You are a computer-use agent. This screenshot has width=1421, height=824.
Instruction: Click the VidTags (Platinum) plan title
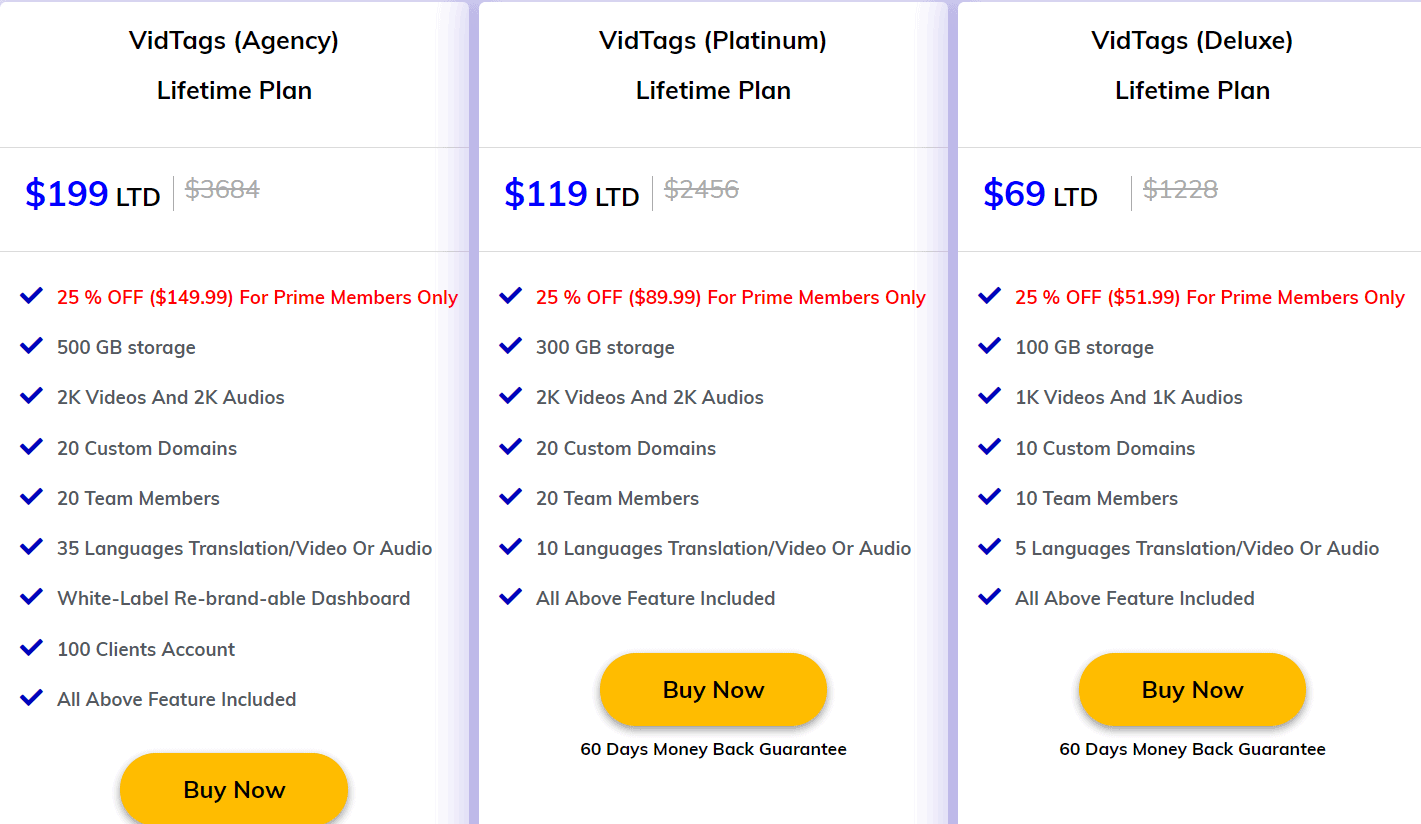pos(713,41)
